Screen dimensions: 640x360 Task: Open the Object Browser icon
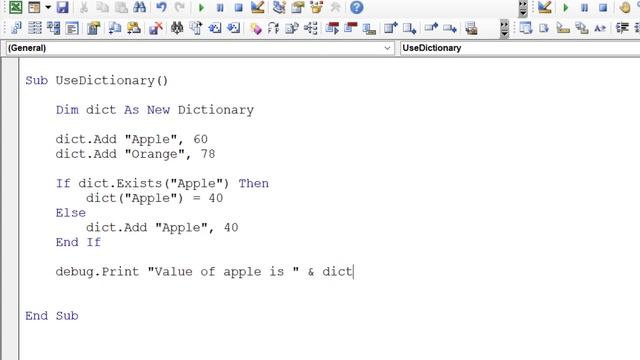[x=316, y=7]
